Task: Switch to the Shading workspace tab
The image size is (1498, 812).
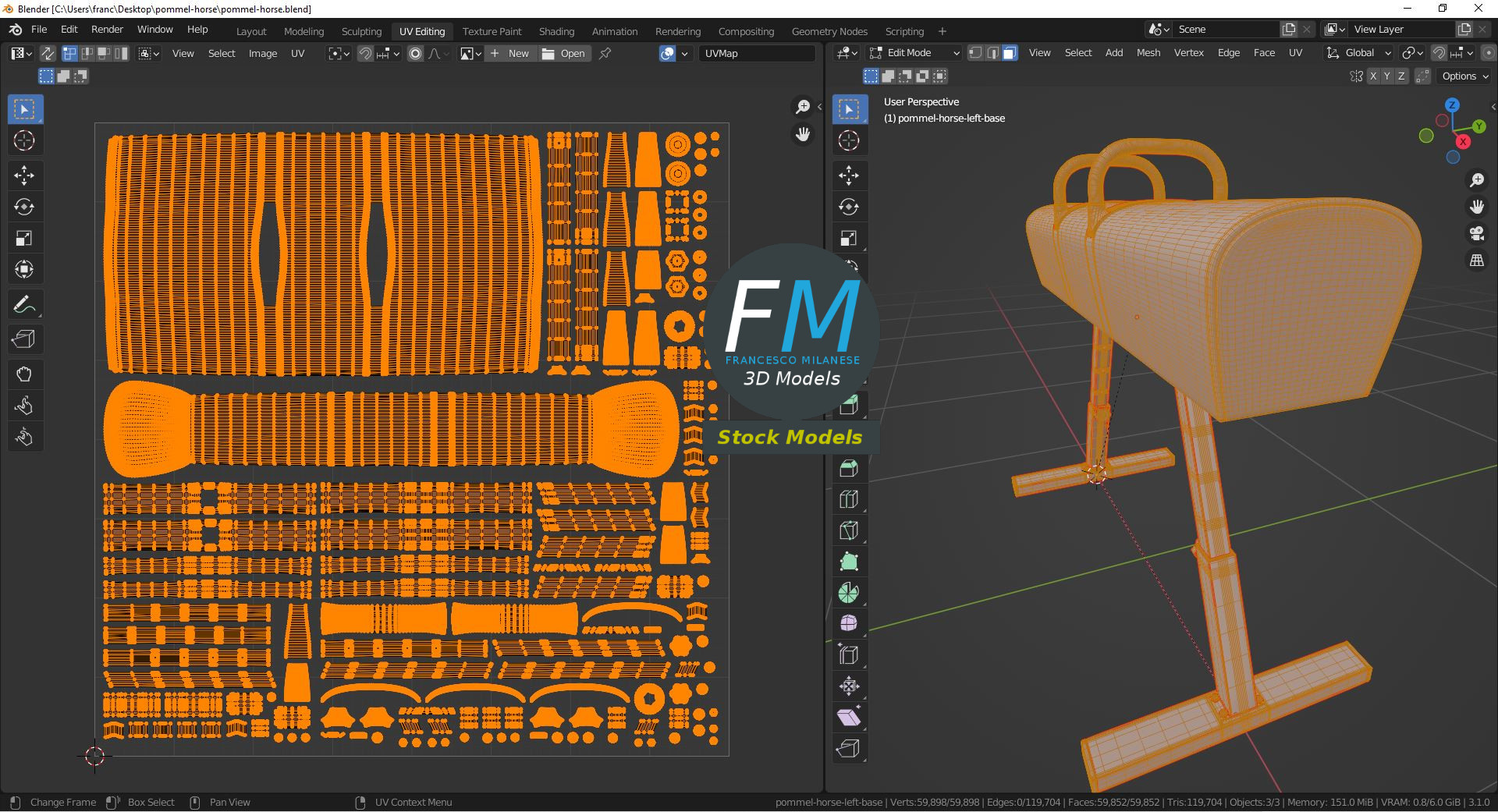Action: 556,31
